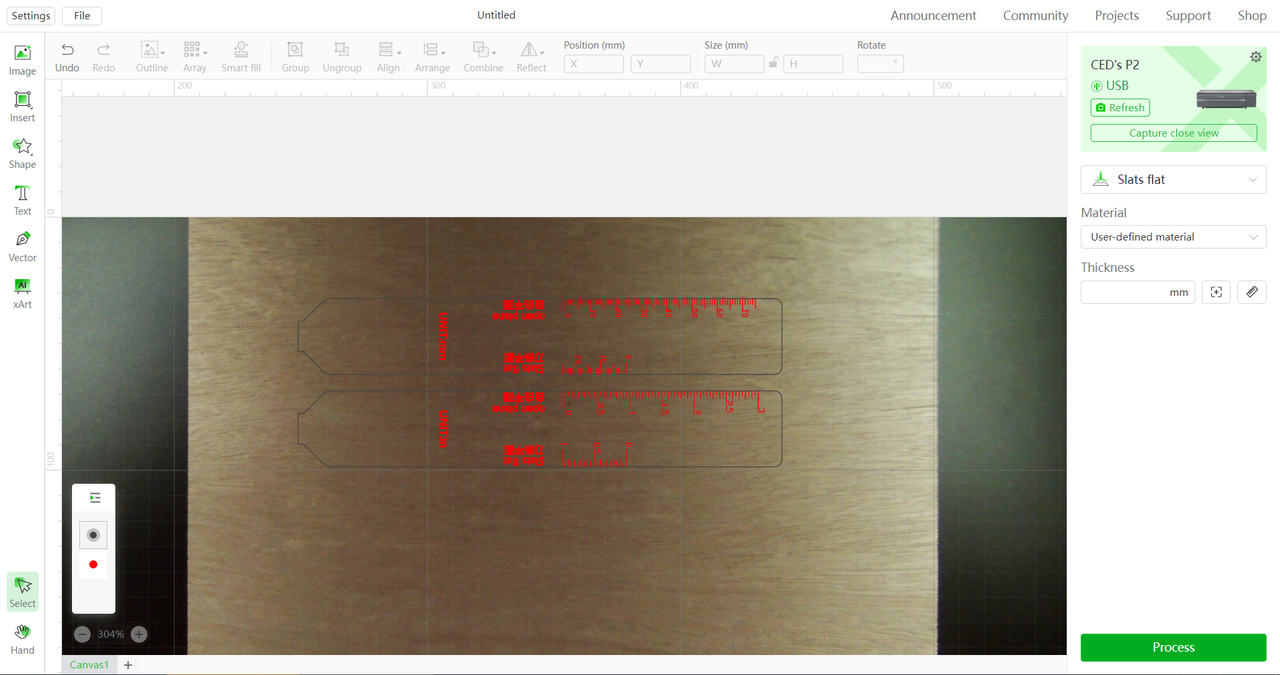Click the auto-measure thickness icon
Image resolution: width=1280 pixels, height=675 pixels.
1216,292
